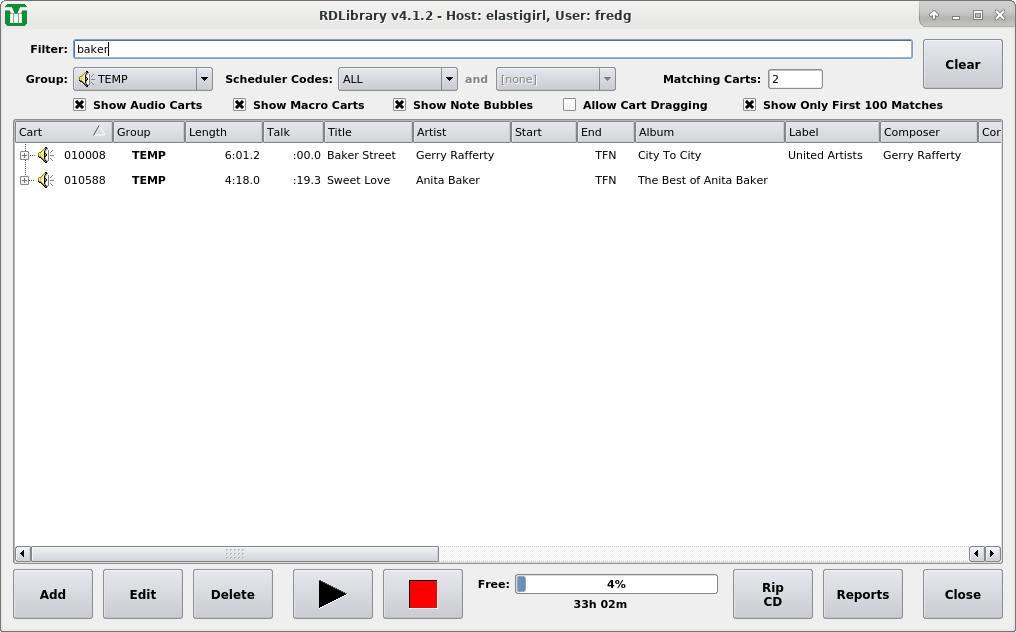Expand the tree node for cart 010008

[x=25, y=155]
